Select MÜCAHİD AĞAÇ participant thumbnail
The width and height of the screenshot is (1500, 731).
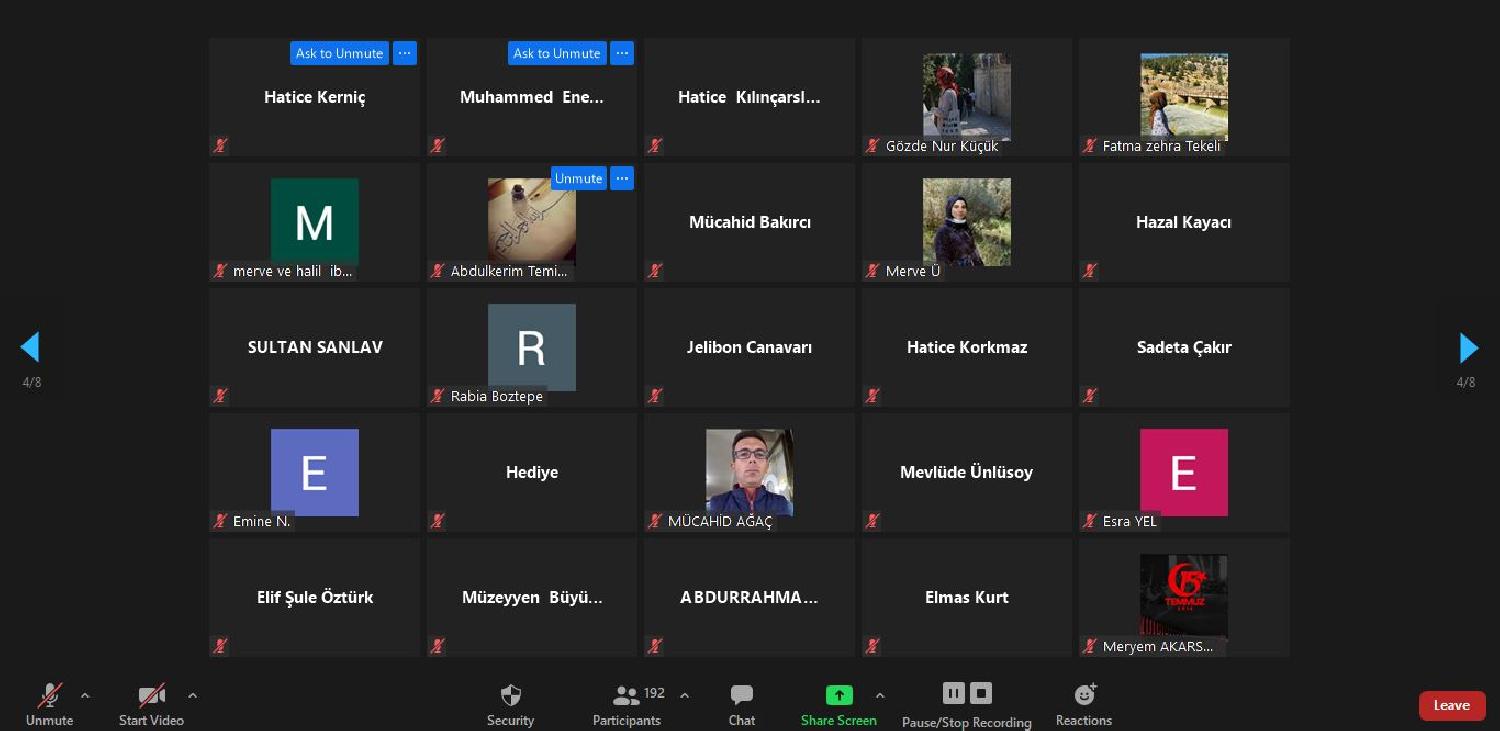pos(749,473)
